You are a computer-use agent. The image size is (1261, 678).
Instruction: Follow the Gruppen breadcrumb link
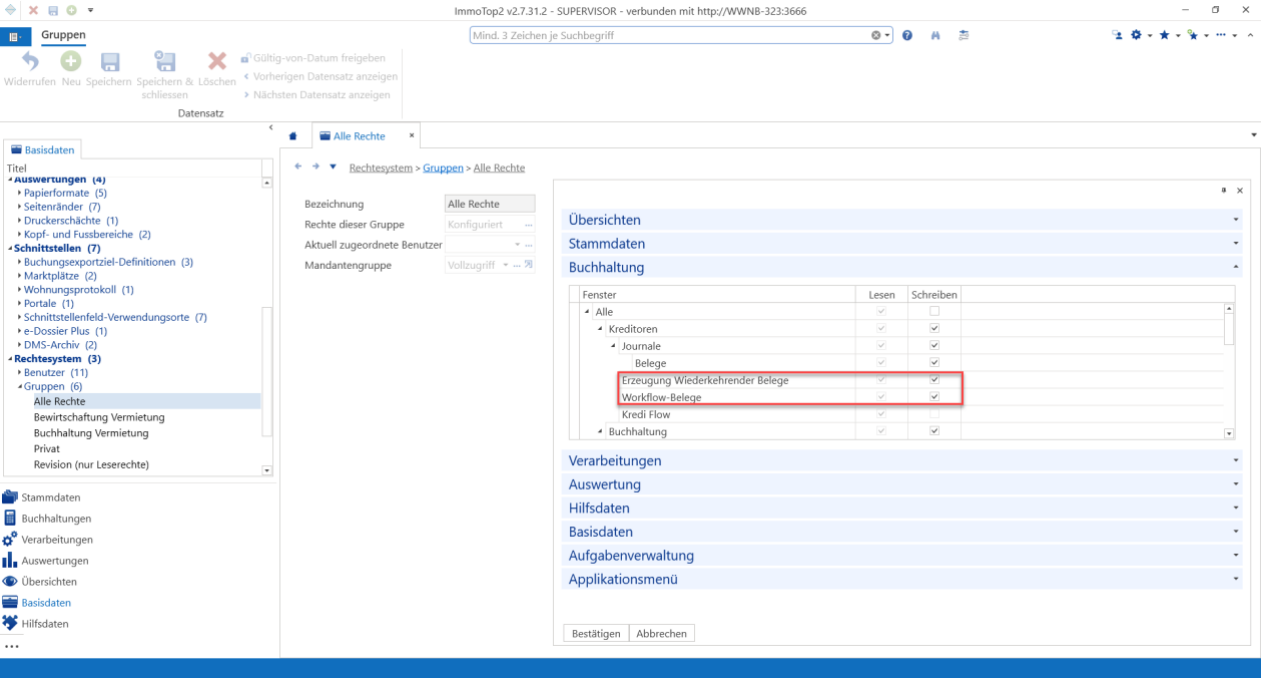pyautogui.click(x=442, y=168)
